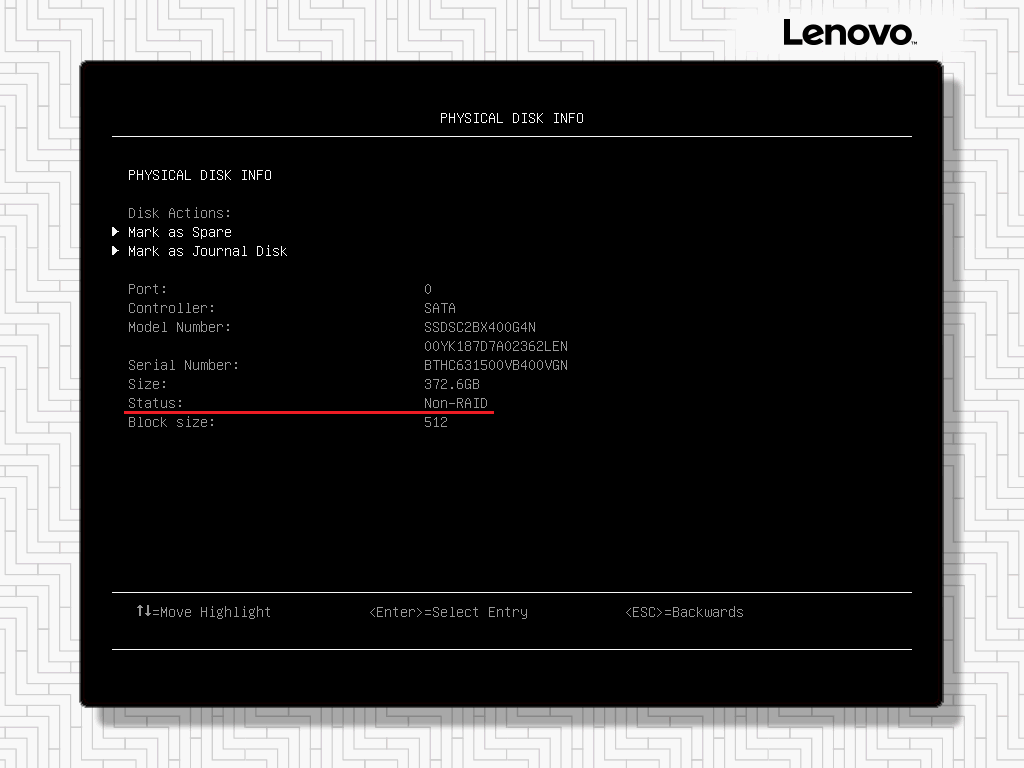Click the Disk Actions label
This screenshot has height=768, width=1024.
[179, 213]
